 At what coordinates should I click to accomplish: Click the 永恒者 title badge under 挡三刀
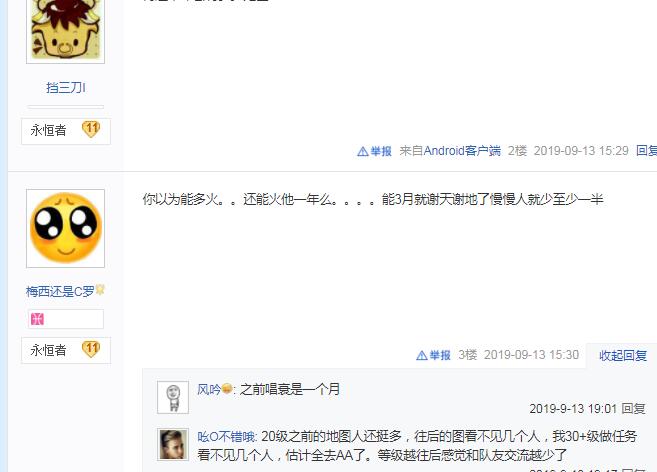click(x=66, y=131)
